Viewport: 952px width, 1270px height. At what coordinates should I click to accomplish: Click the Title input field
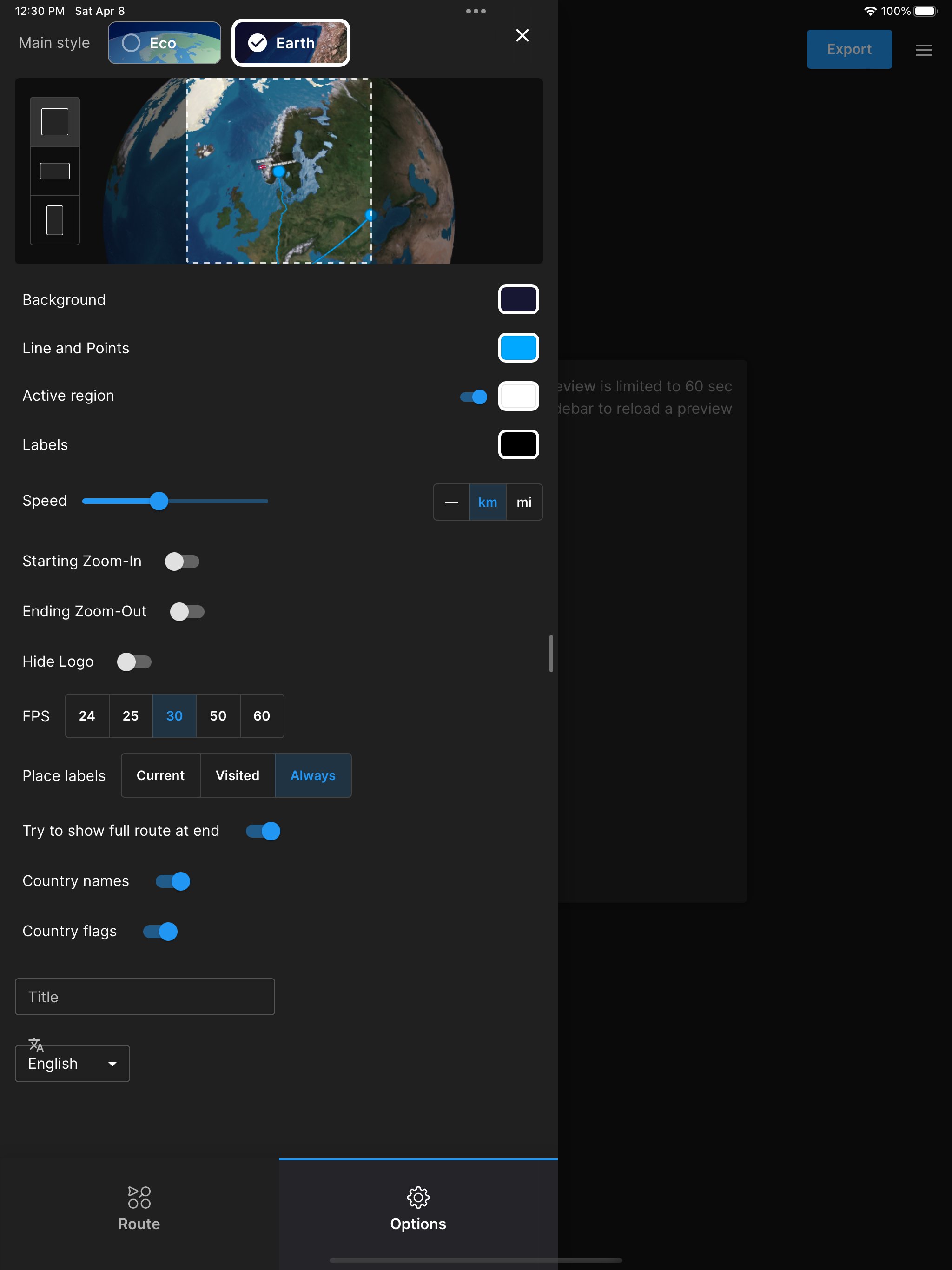point(145,997)
